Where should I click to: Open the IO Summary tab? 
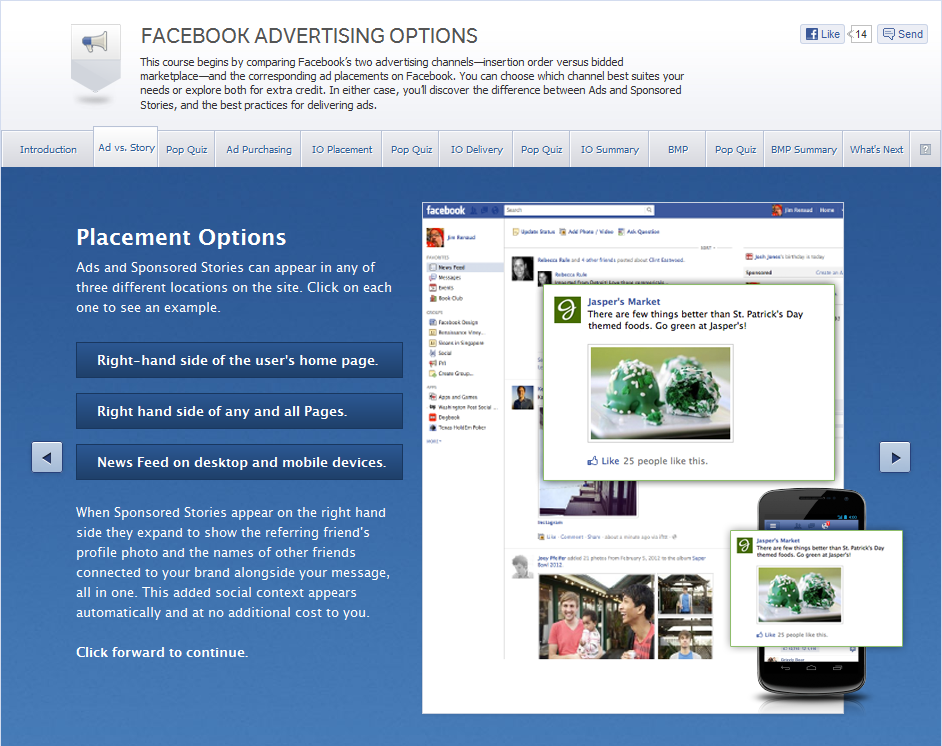point(610,149)
